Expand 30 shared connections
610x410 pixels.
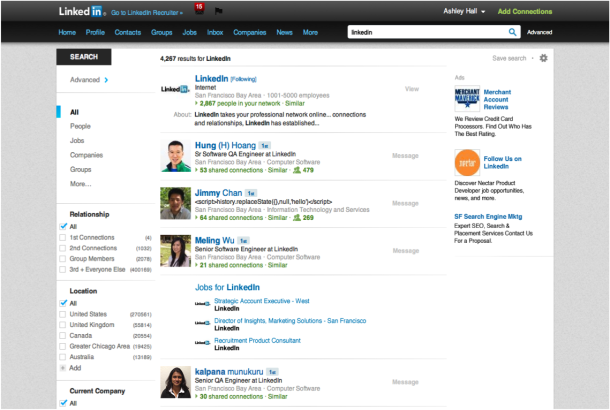(229, 396)
